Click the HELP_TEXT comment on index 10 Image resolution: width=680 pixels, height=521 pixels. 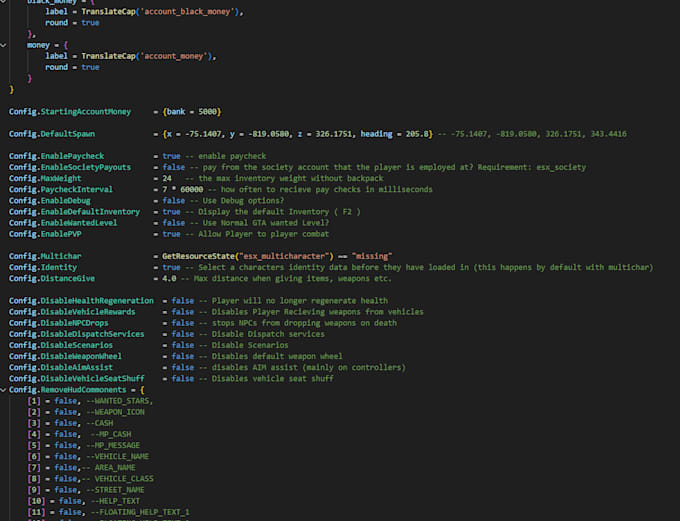pos(120,500)
